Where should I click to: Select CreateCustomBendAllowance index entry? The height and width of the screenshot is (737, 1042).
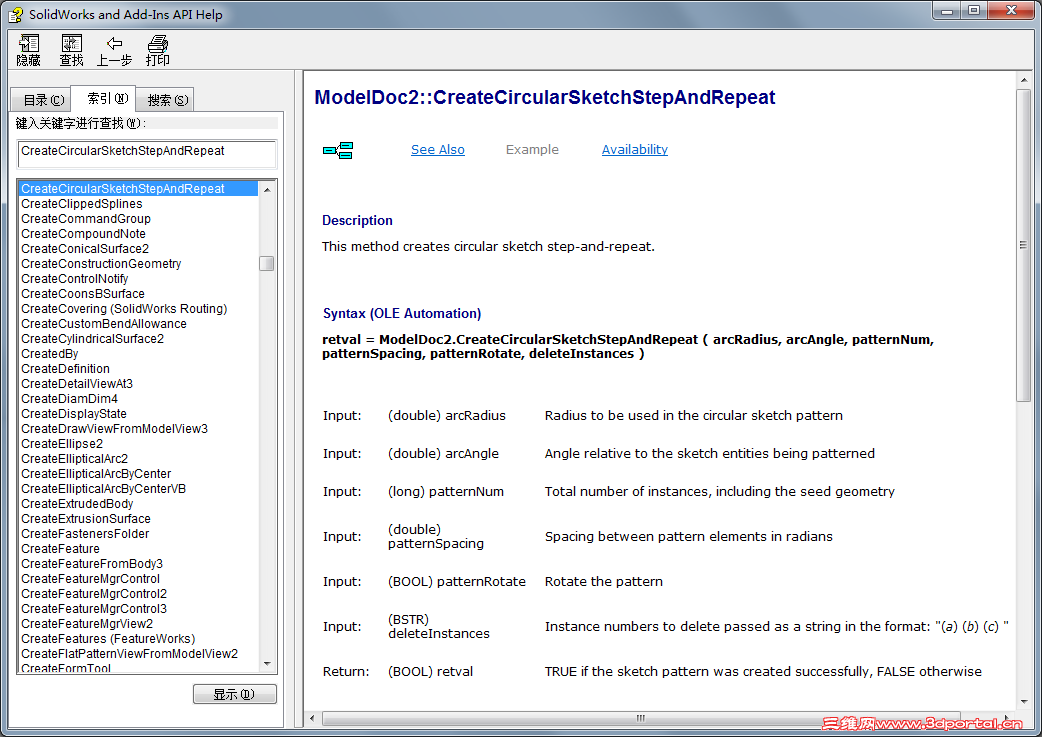pos(104,324)
